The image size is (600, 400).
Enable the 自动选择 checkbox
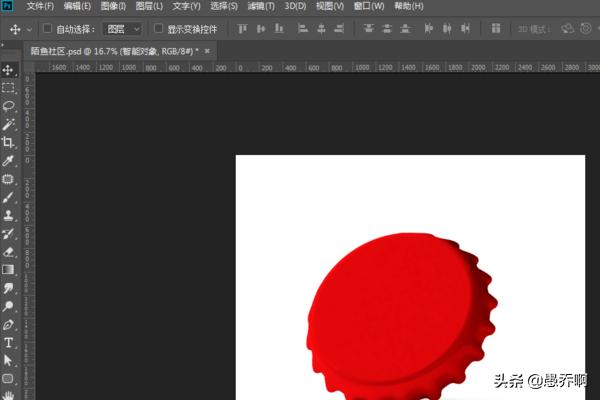coord(47,29)
